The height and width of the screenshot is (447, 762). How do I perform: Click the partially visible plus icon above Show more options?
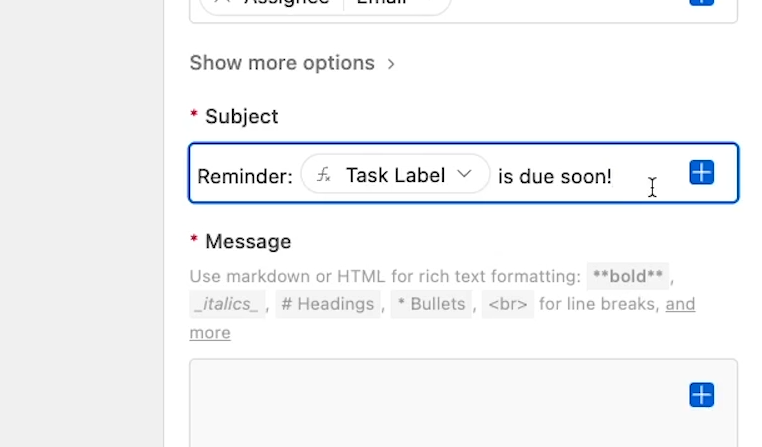pos(701,2)
